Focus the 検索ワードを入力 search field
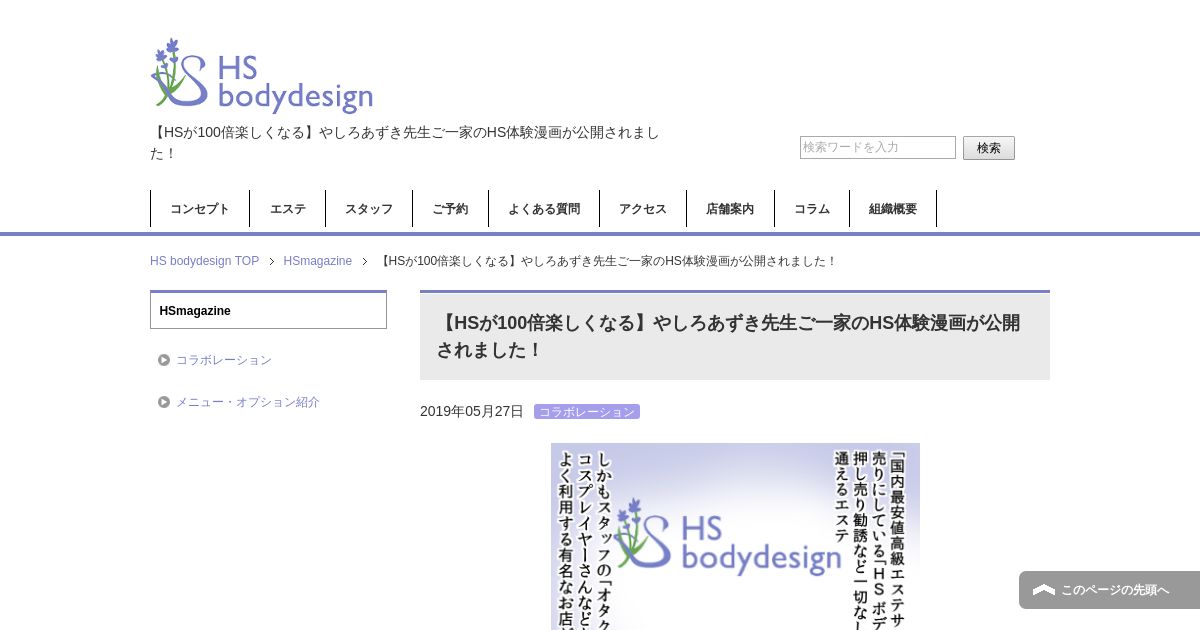Screen dimensions: 1200x630 [x=878, y=147]
